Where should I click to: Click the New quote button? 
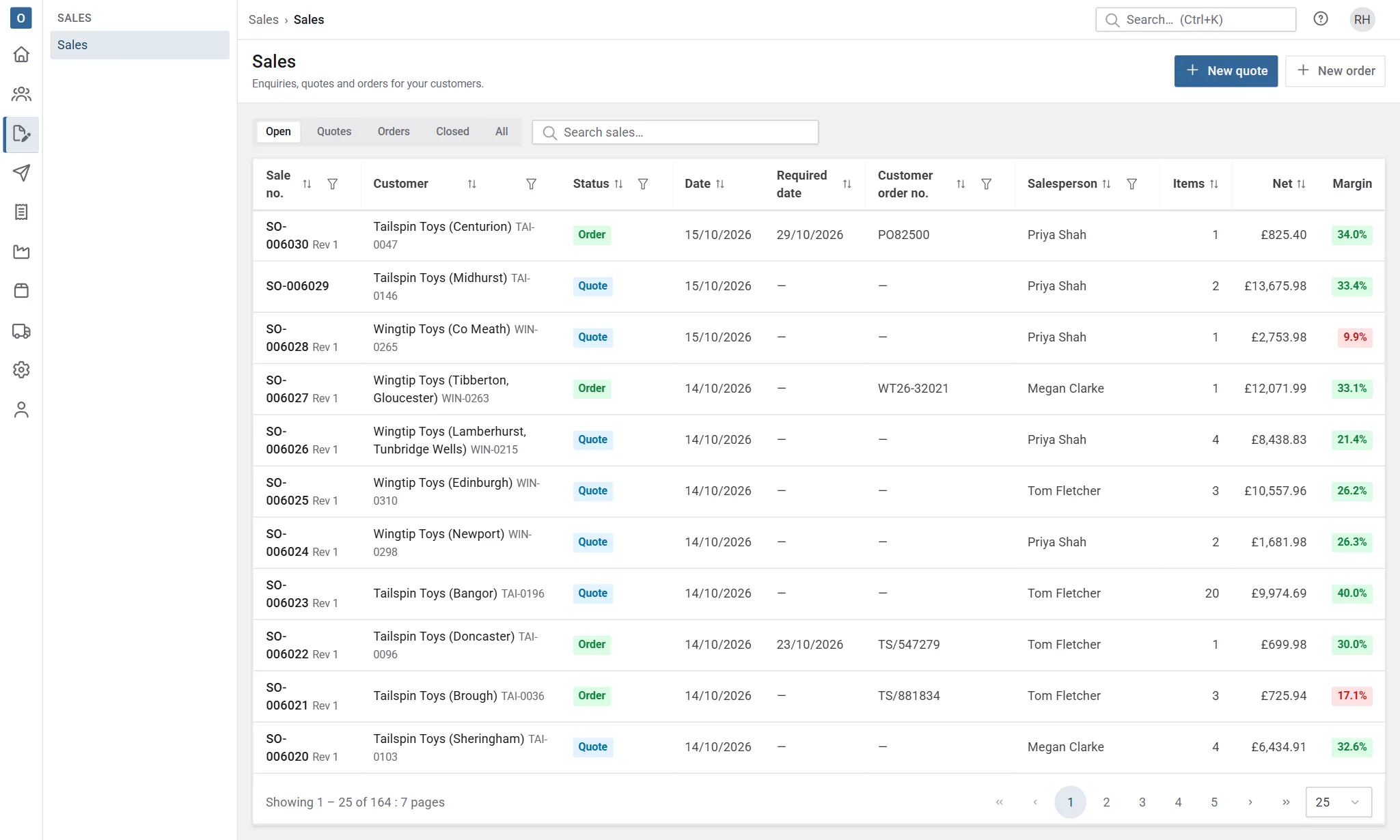[x=1226, y=71]
